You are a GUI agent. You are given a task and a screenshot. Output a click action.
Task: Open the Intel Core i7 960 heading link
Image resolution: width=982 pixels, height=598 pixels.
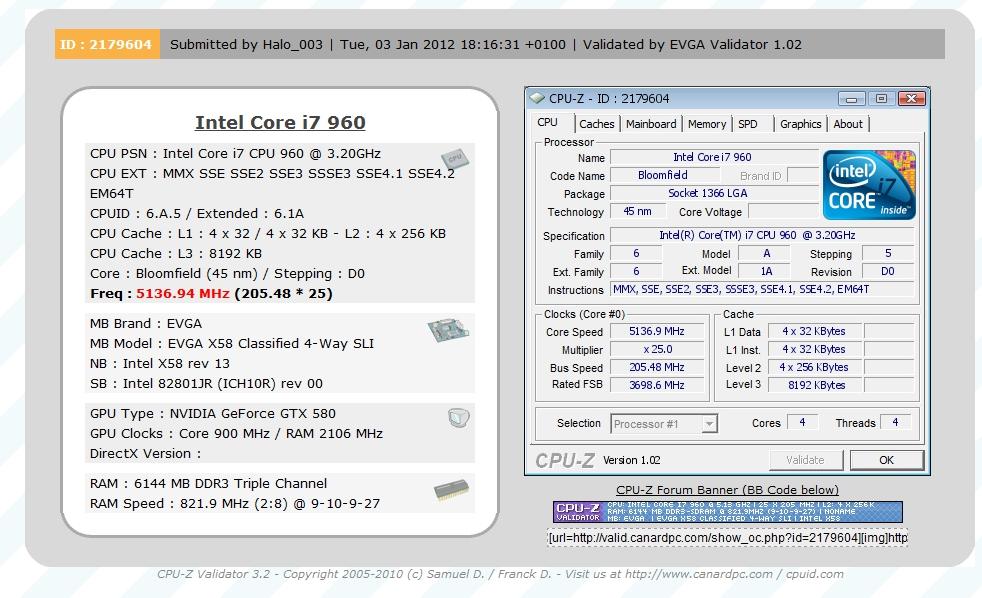280,123
